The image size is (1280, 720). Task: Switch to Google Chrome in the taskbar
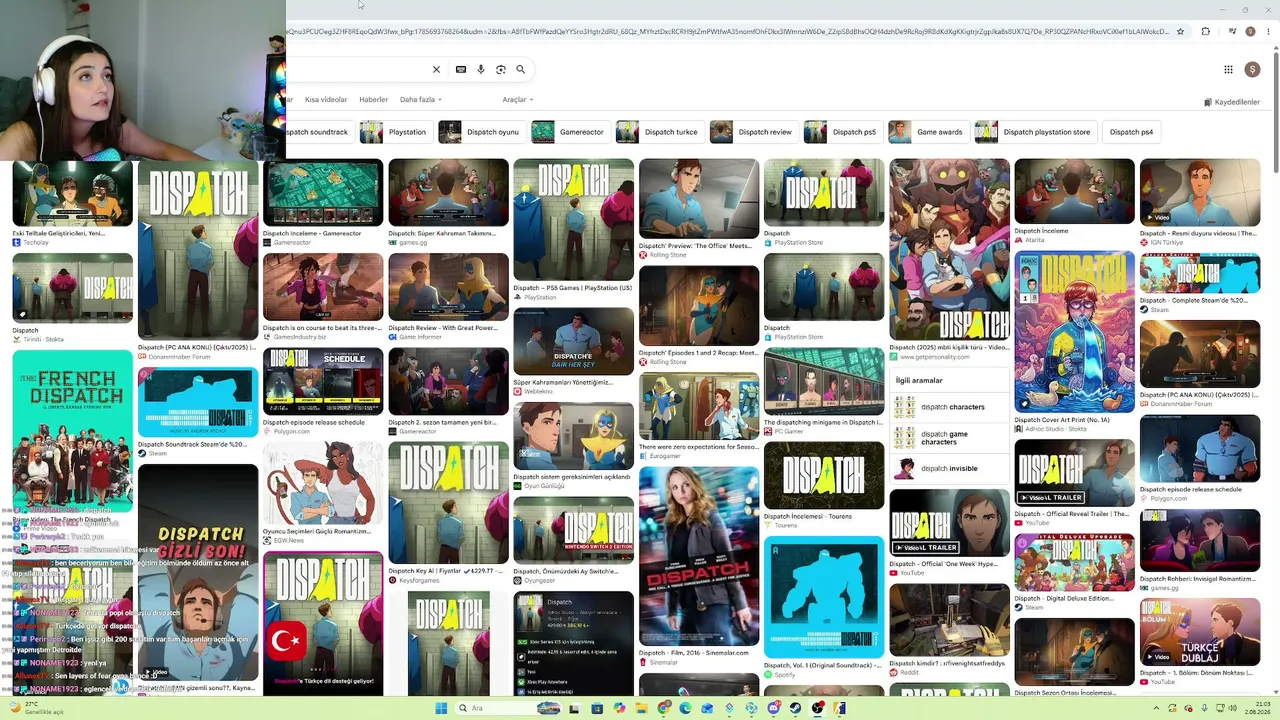[664, 708]
